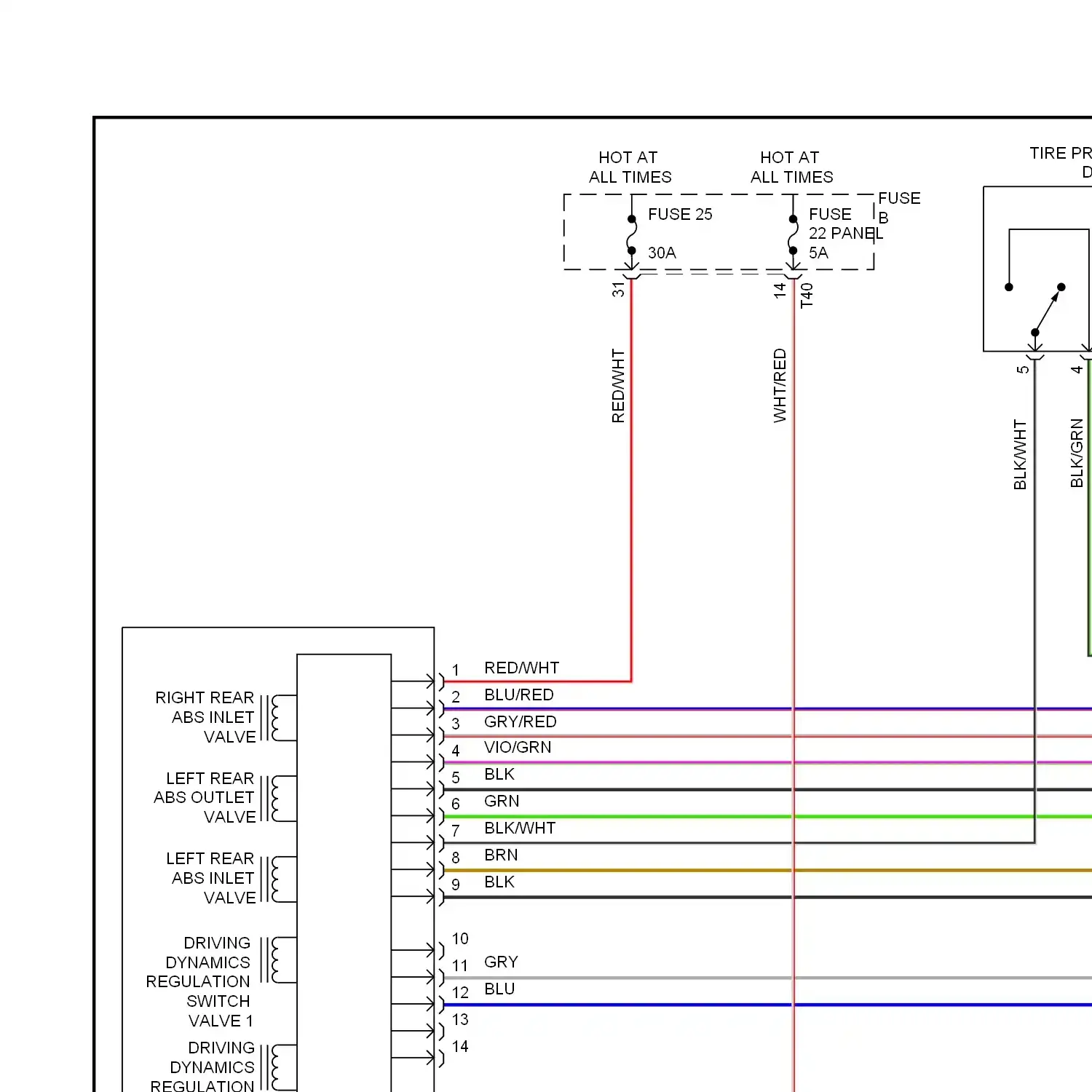Click the BLU/RED label at pin 2
1092x1092 pixels.
click(518, 695)
